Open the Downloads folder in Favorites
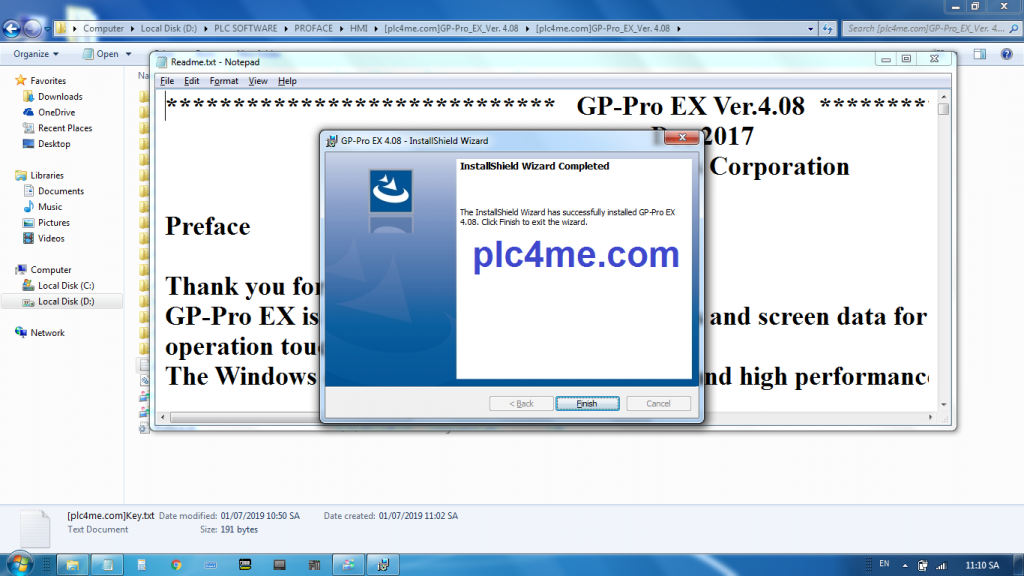 tap(60, 97)
